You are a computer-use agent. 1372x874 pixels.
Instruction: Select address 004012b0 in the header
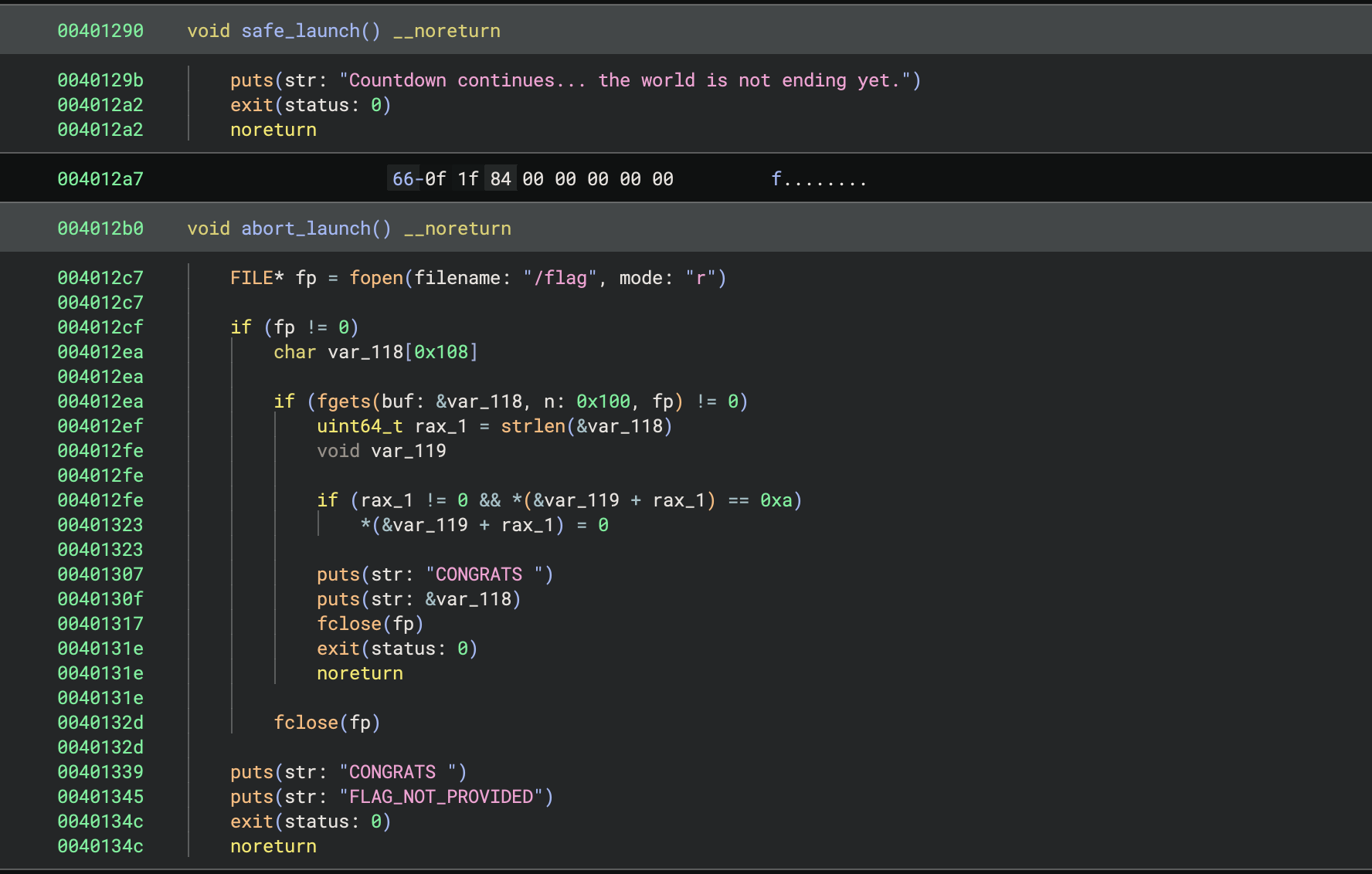click(100, 229)
